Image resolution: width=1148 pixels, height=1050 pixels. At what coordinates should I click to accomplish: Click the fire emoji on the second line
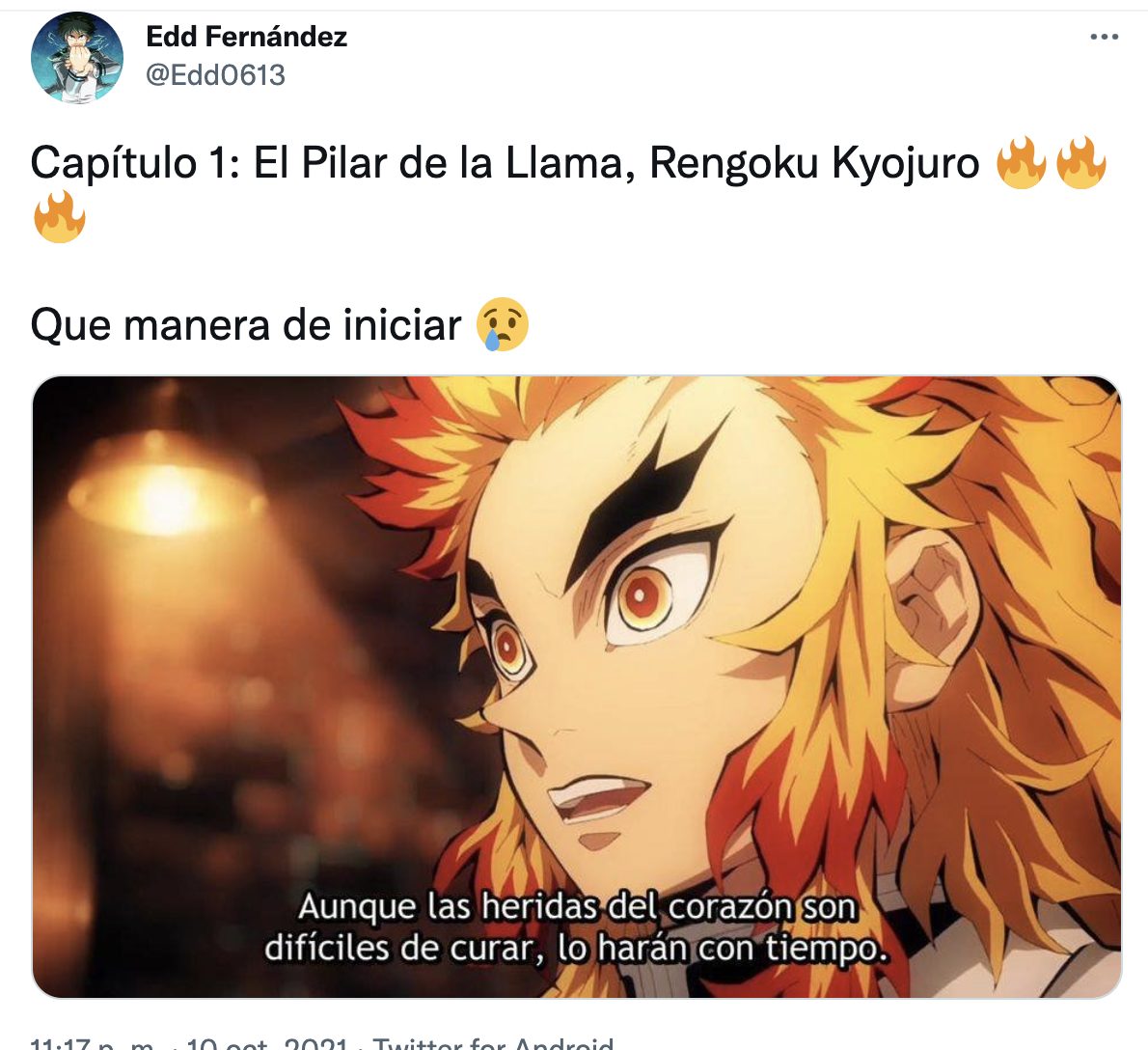click(x=59, y=217)
